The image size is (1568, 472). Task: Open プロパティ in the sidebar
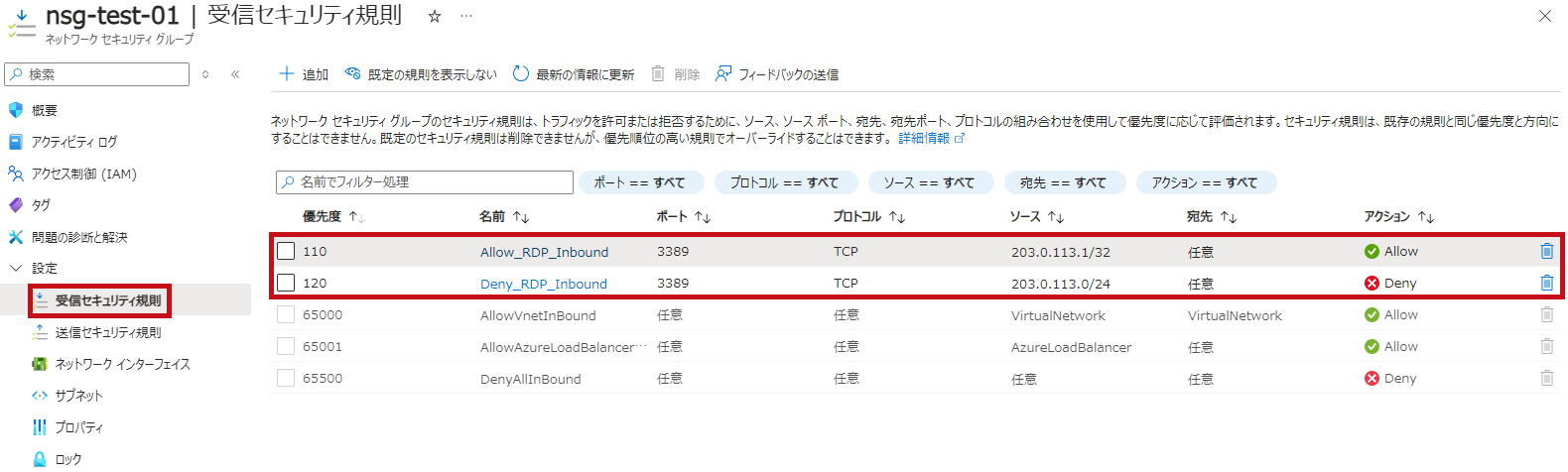[x=79, y=427]
